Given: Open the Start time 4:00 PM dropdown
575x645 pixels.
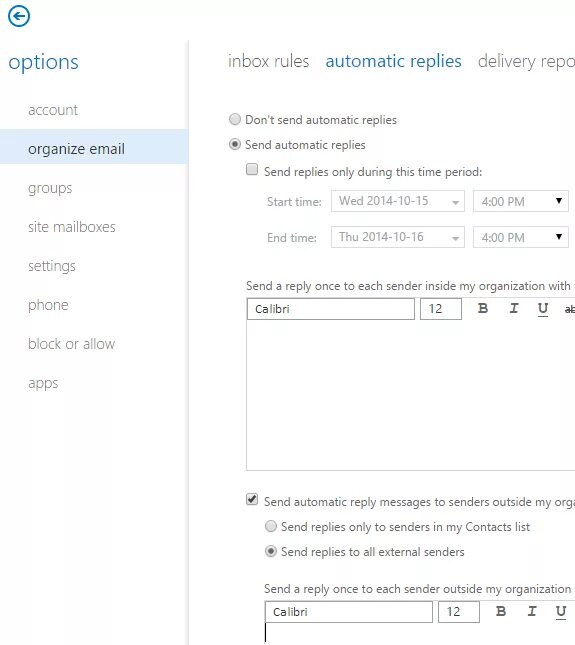Looking at the screenshot, I should coord(521,201).
